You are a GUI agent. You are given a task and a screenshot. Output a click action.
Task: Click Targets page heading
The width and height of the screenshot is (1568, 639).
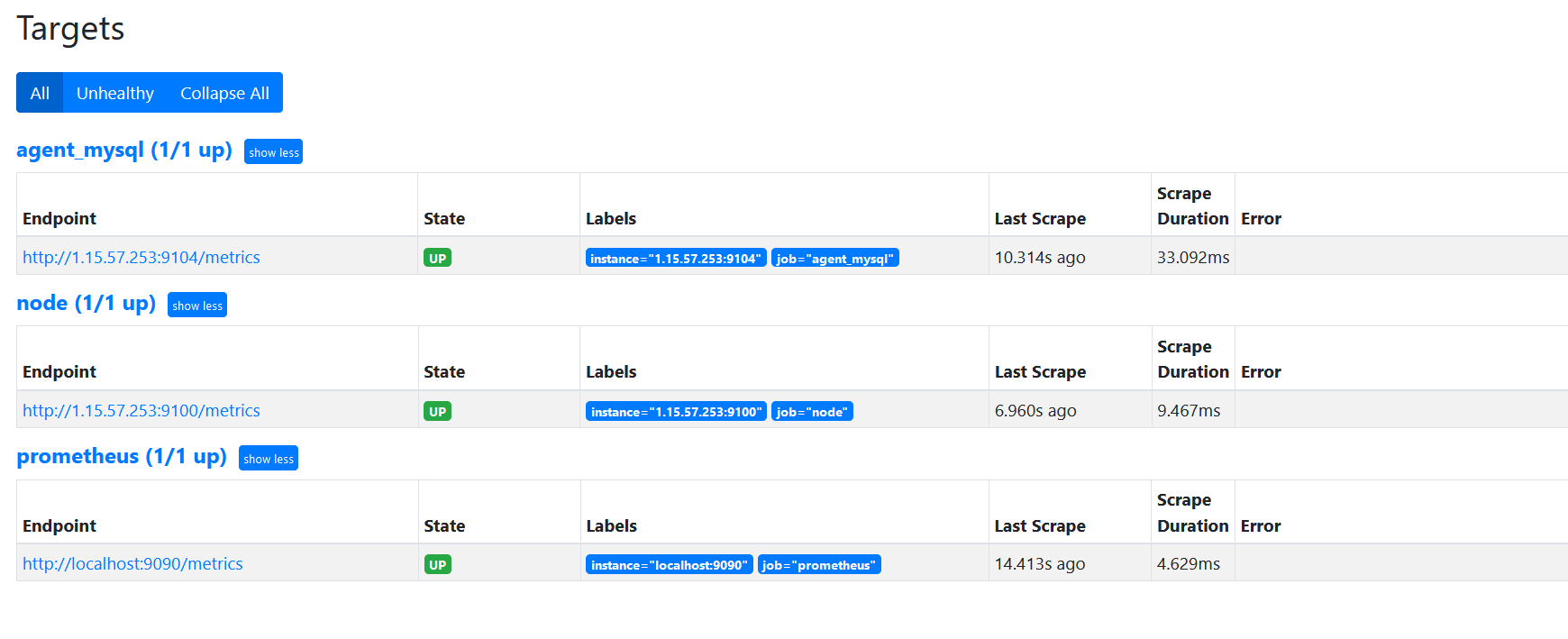coord(70,29)
